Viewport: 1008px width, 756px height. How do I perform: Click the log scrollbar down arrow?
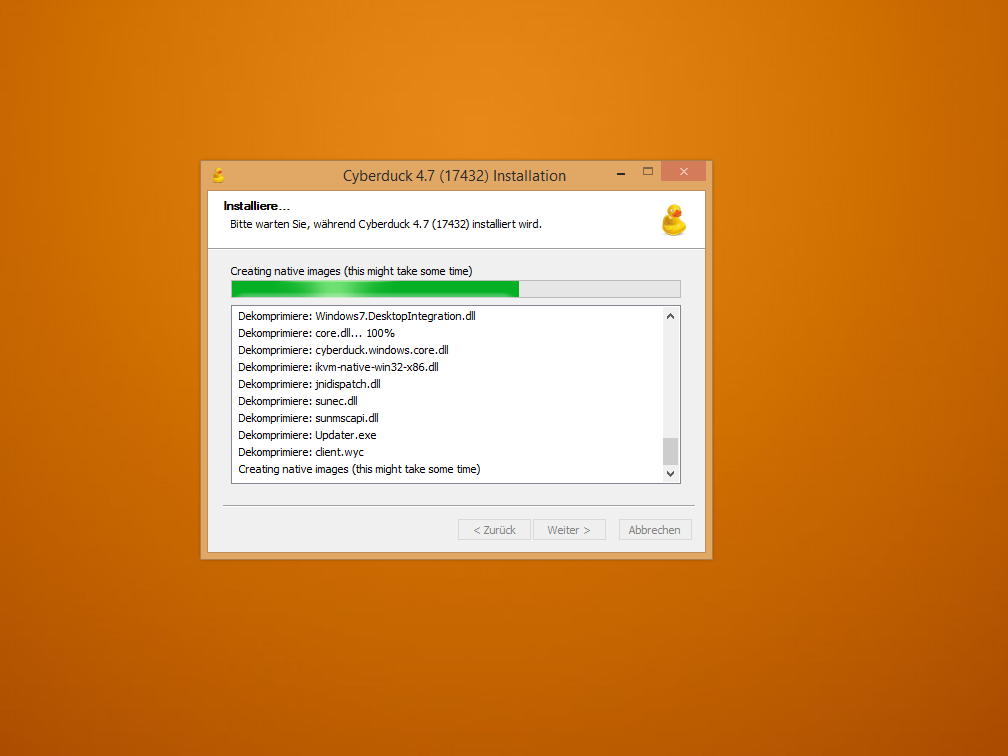coord(670,473)
